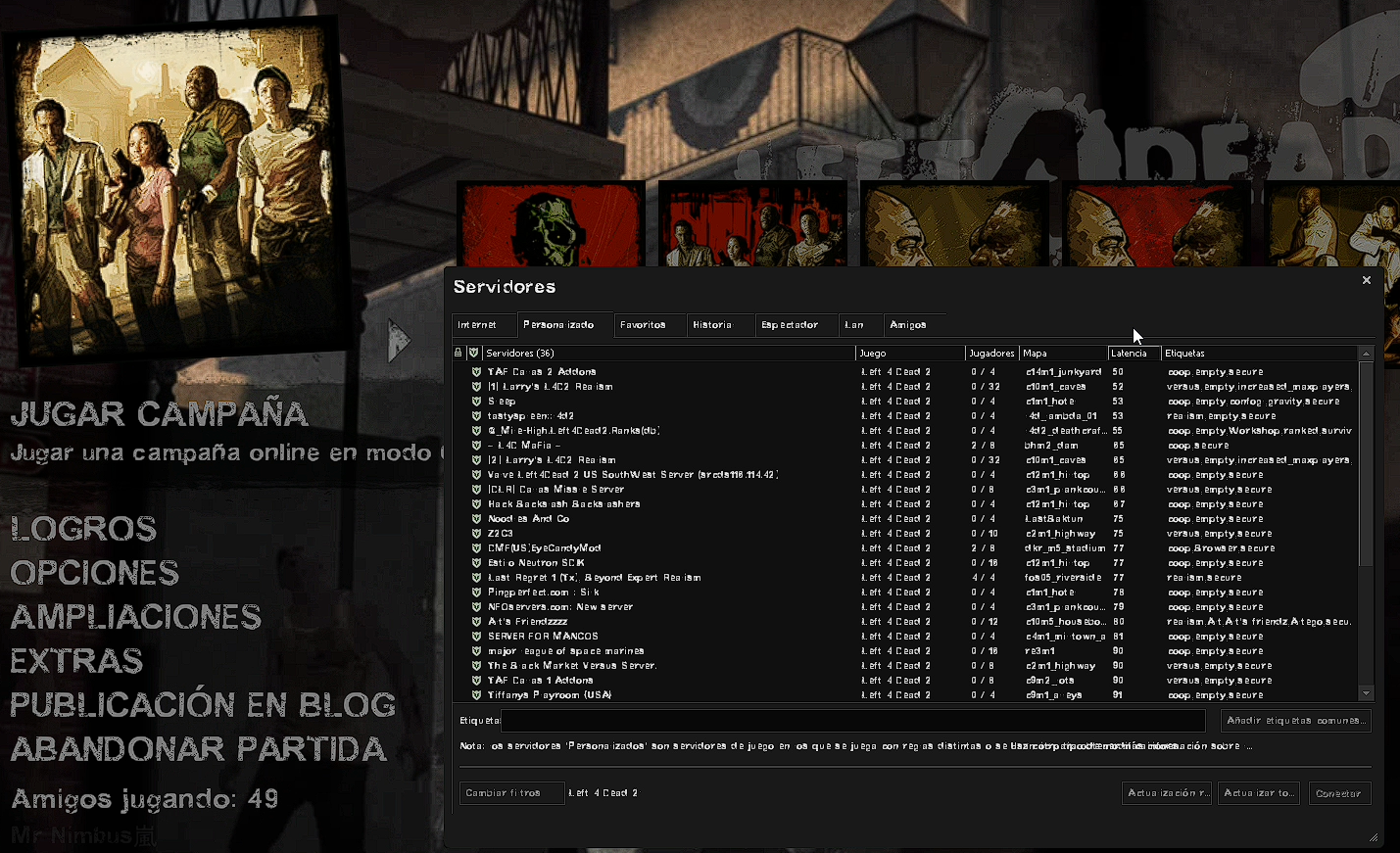Click the shield icon beside Estilo Neutron SDK
Image resolution: width=1400 pixels, height=853 pixels.
476,563
